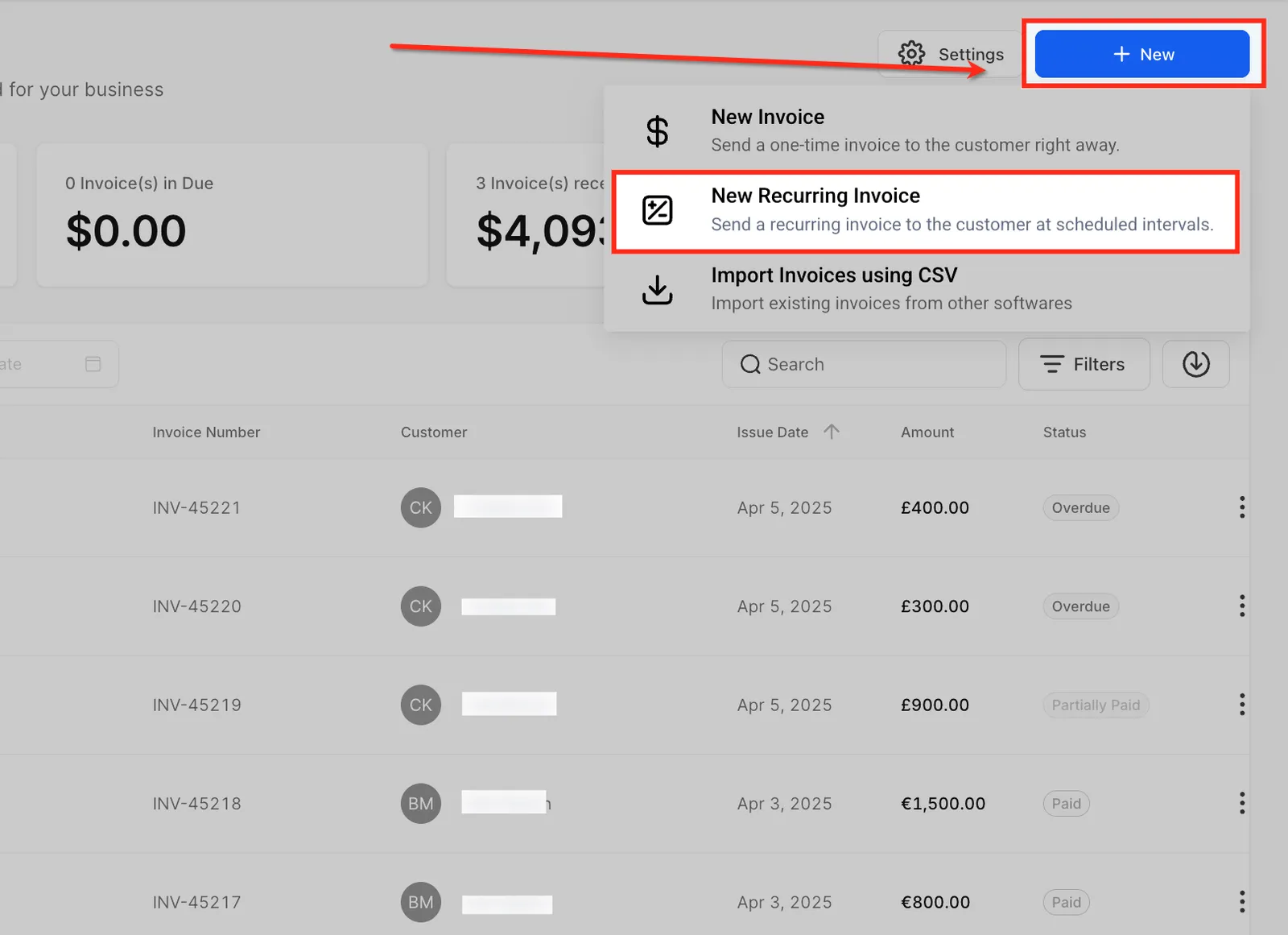Click the circular download export icon
This screenshot has width=1288, height=935.
pyautogui.click(x=1195, y=364)
